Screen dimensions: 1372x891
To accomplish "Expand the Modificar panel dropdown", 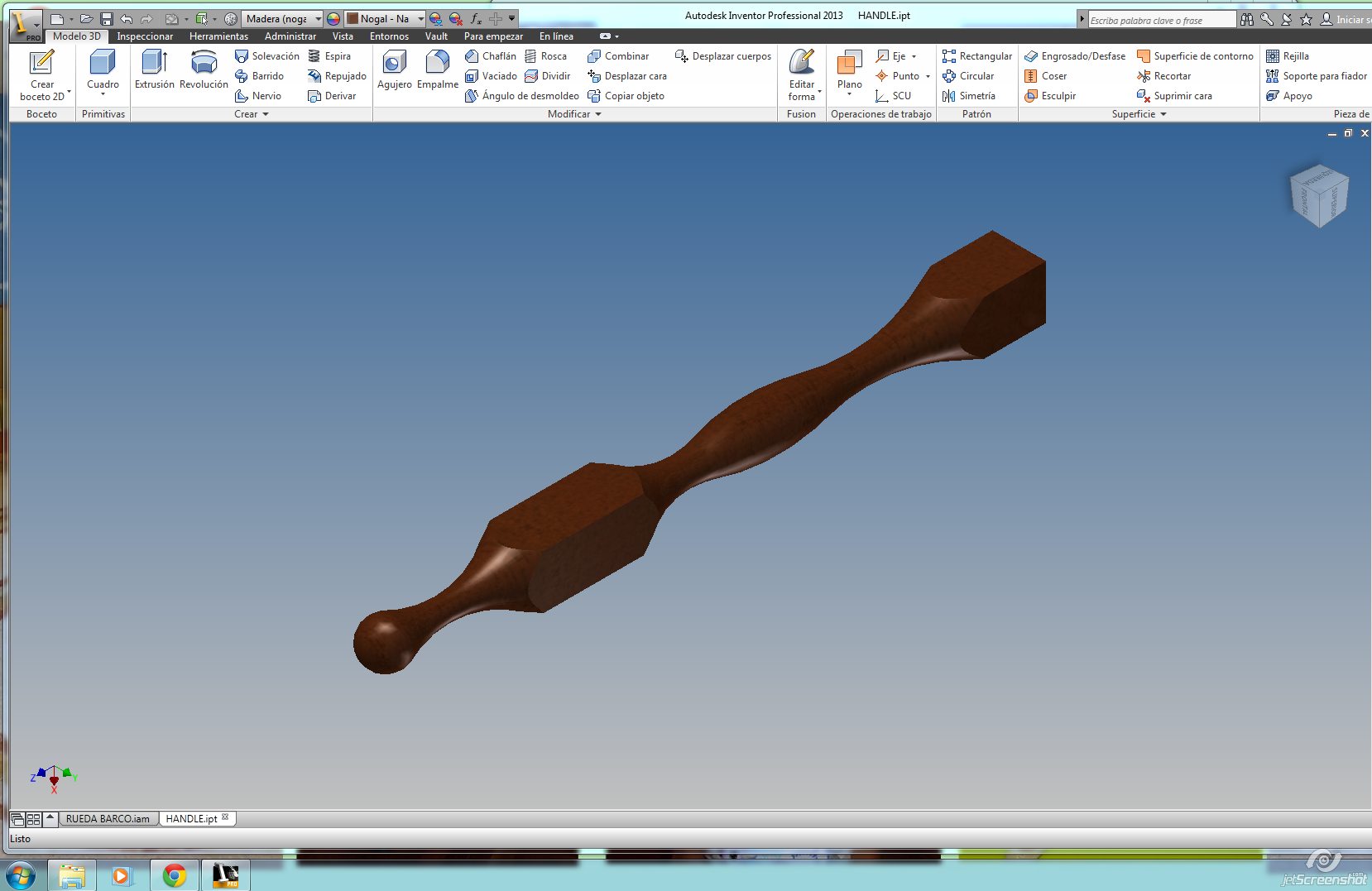I will [574, 114].
